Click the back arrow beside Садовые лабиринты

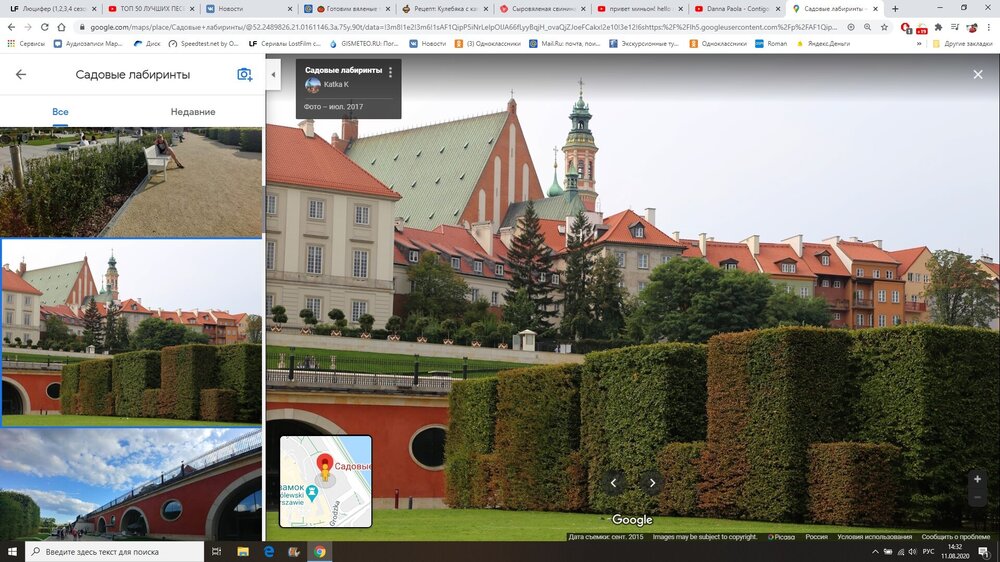point(21,75)
